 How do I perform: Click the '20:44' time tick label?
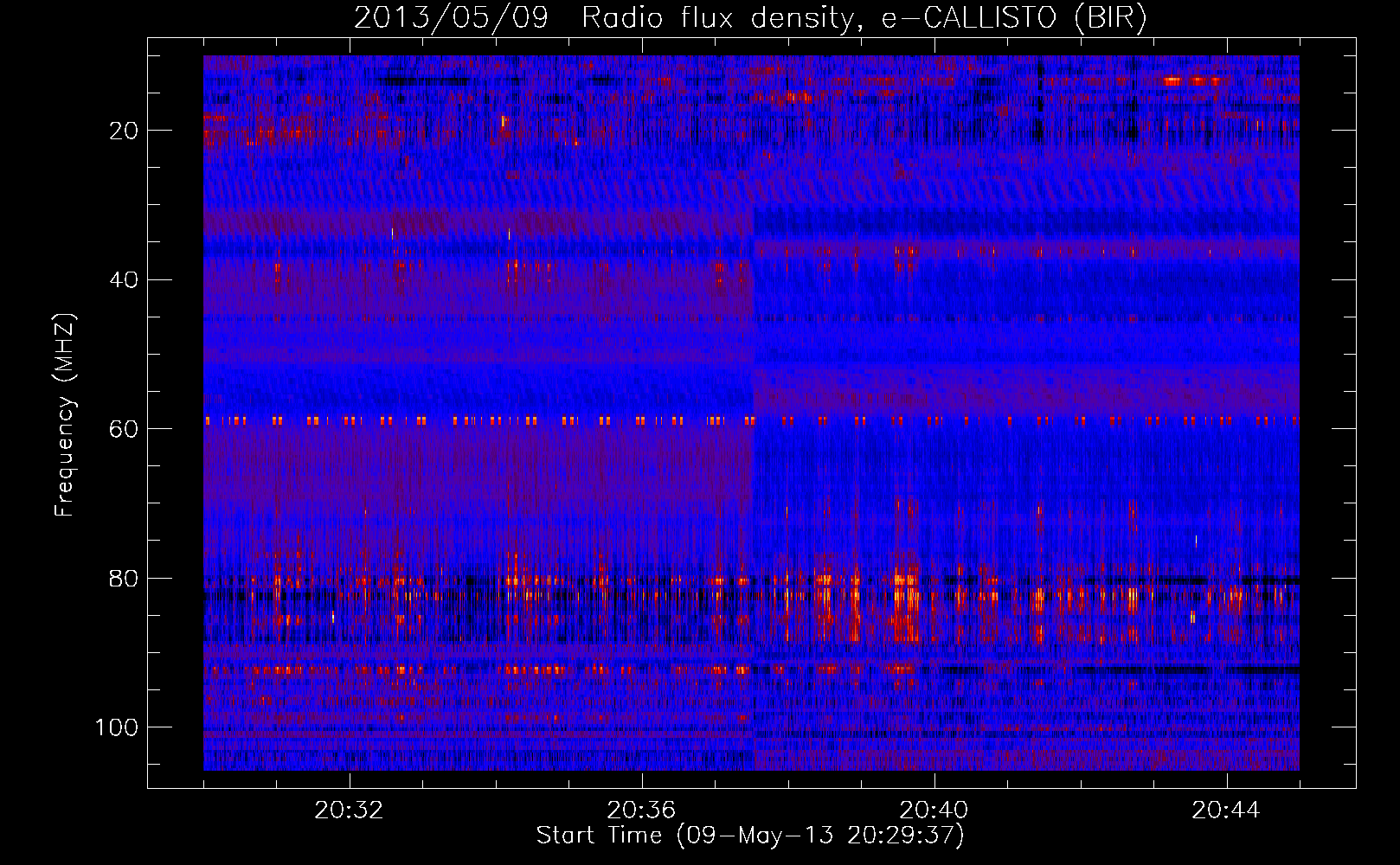(x=1226, y=811)
